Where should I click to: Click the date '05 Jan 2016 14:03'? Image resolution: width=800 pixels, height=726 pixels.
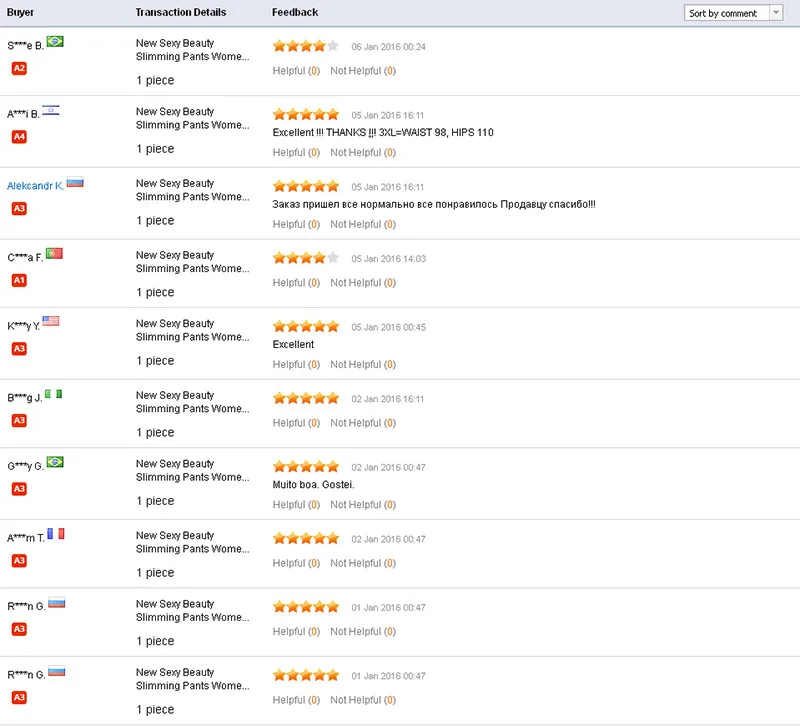click(x=388, y=259)
